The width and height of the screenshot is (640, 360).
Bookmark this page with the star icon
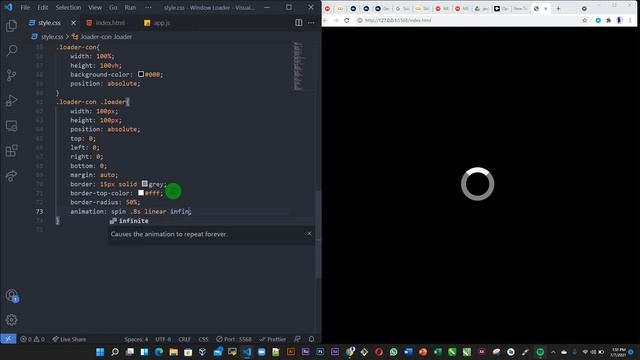(x=584, y=20)
